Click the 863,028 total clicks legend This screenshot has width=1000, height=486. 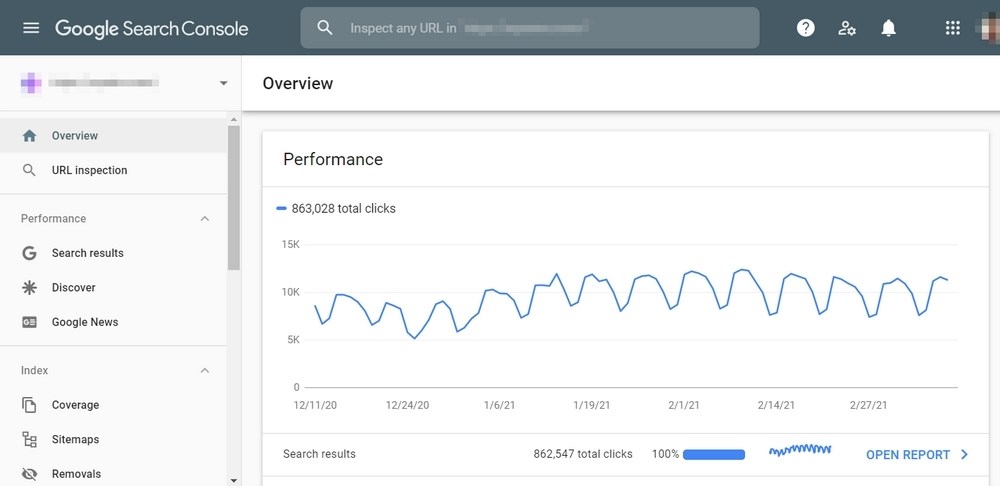336,209
